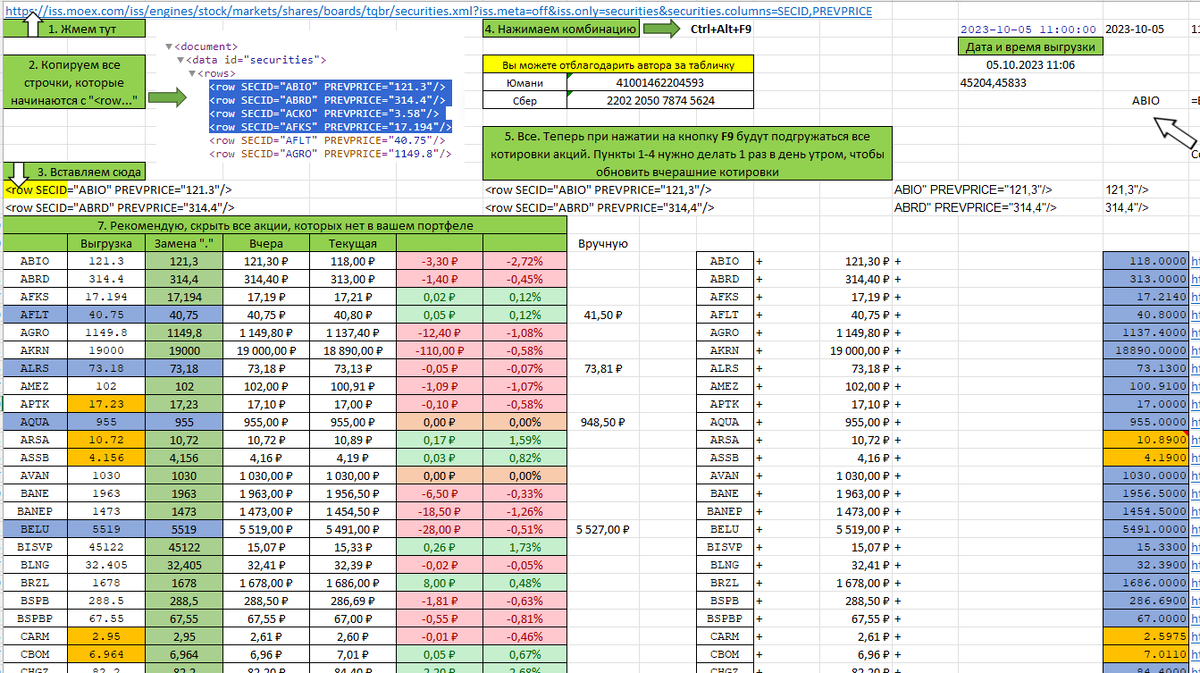Click the "Вручную" label
The width and height of the screenshot is (1200, 673).
pyautogui.click(x=603, y=243)
